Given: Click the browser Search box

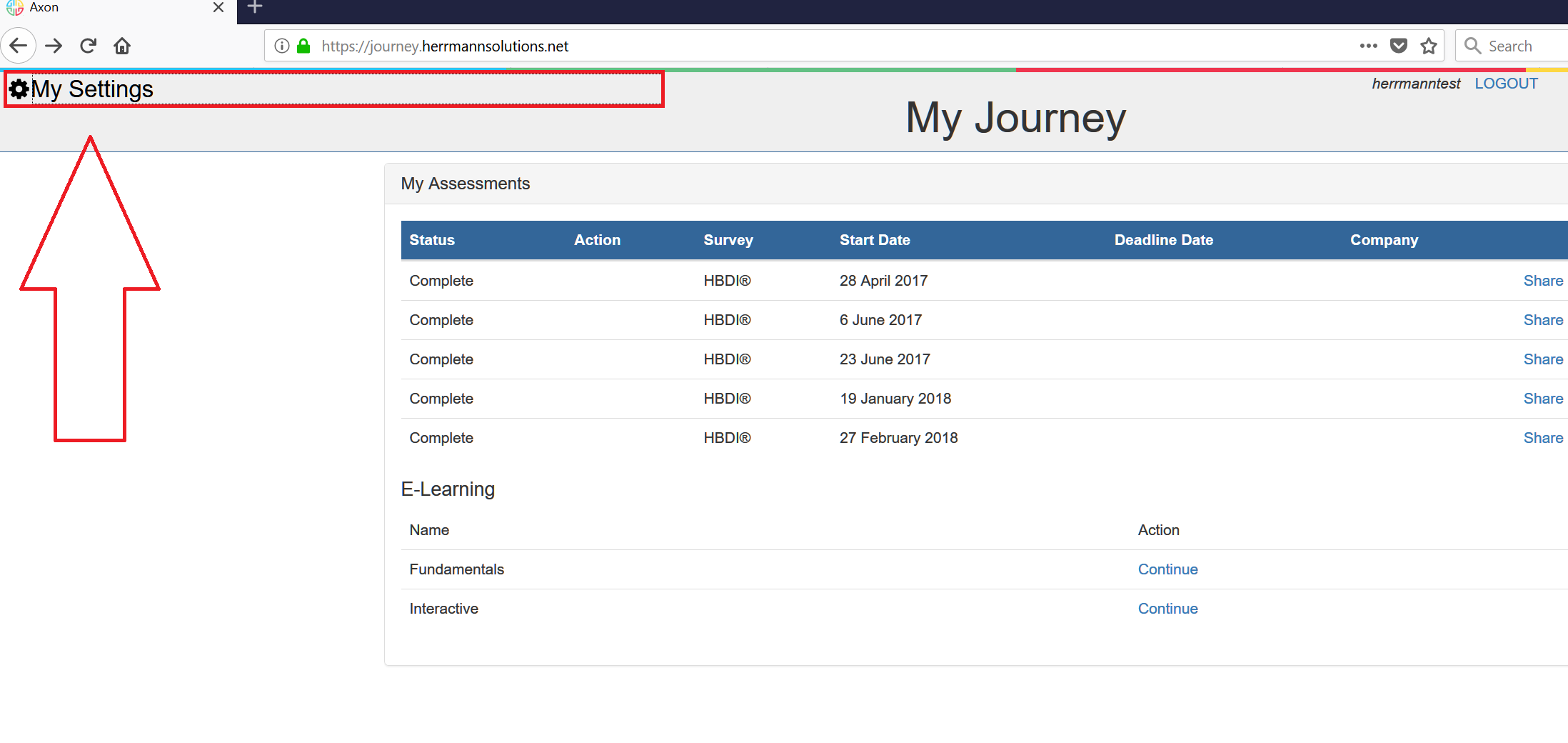Looking at the screenshot, I should (x=1521, y=46).
